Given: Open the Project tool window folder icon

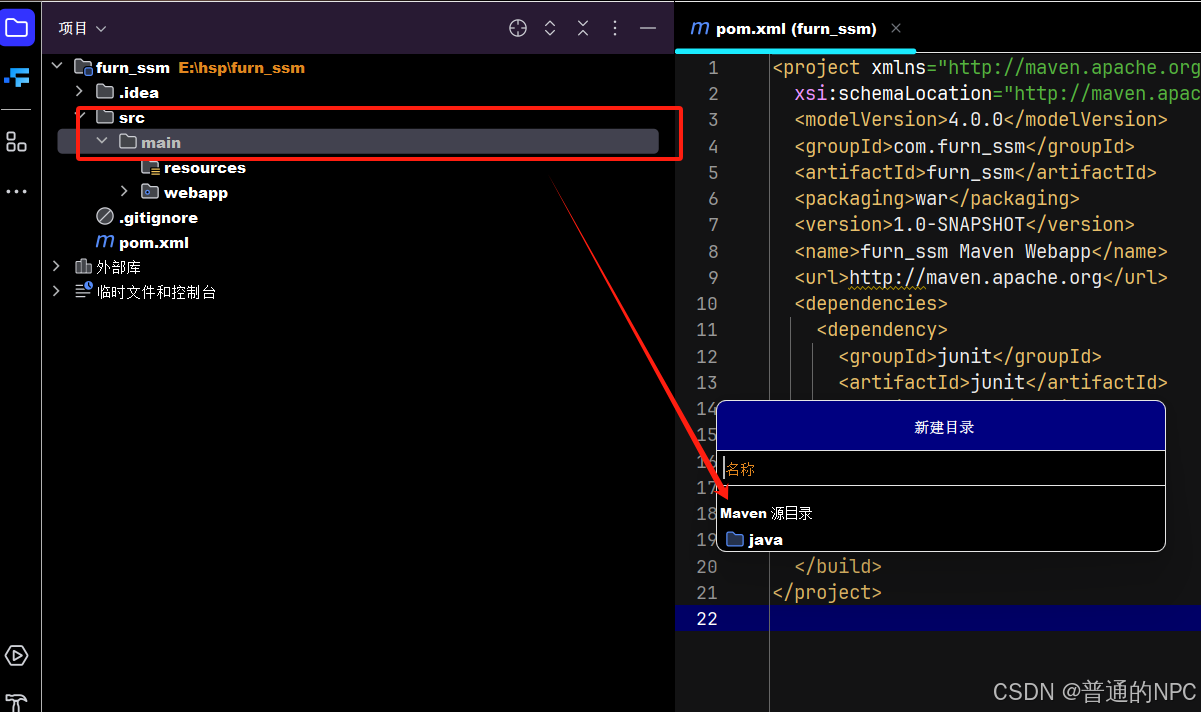Looking at the screenshot, I should coord(17,27).
